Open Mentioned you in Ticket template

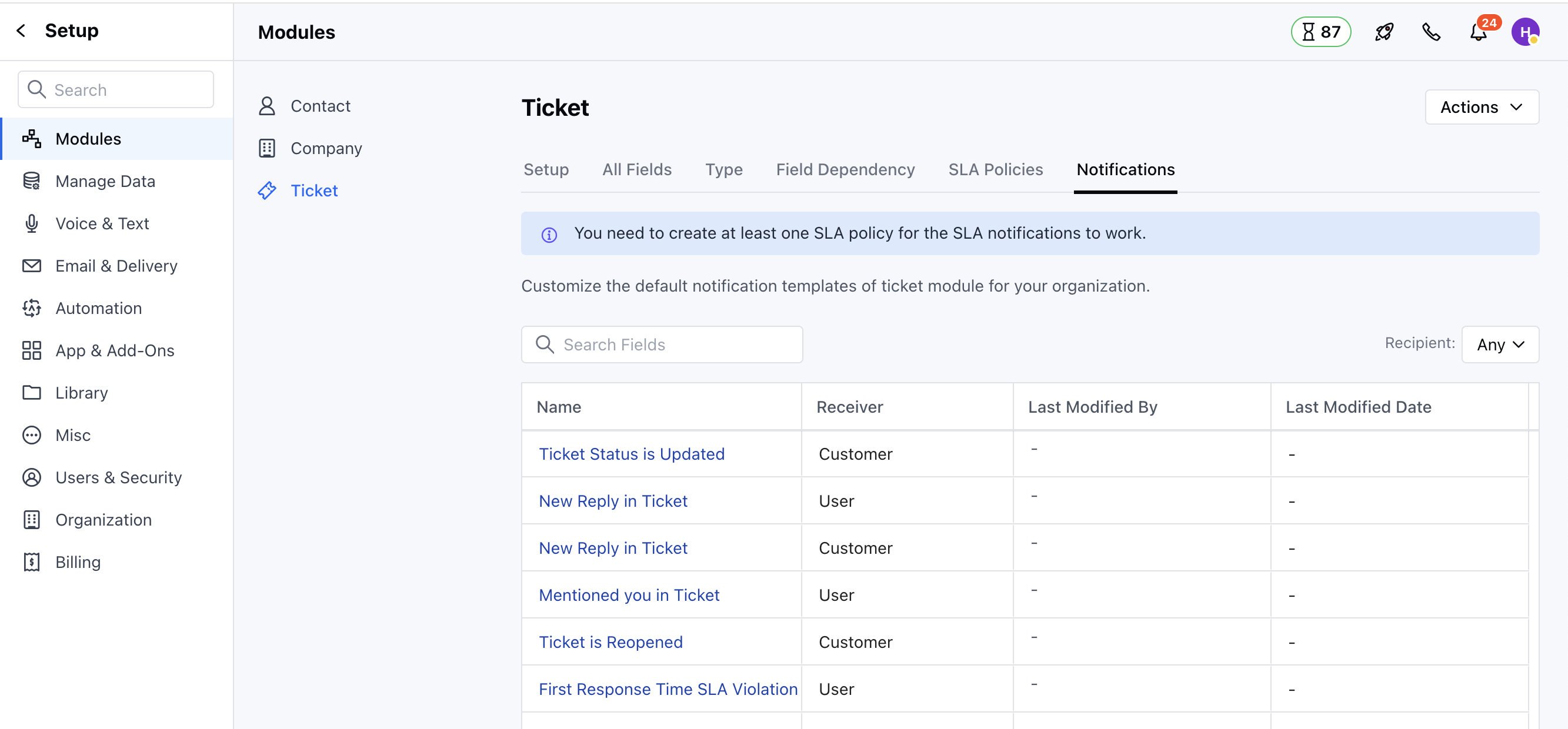coord(629,594)
